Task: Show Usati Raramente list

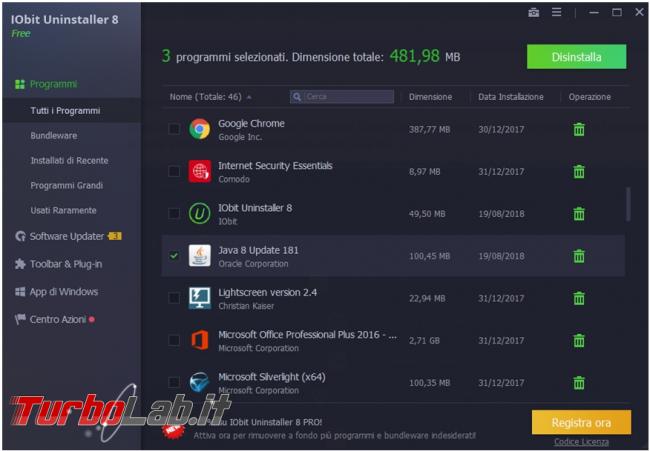Action: 63,210
